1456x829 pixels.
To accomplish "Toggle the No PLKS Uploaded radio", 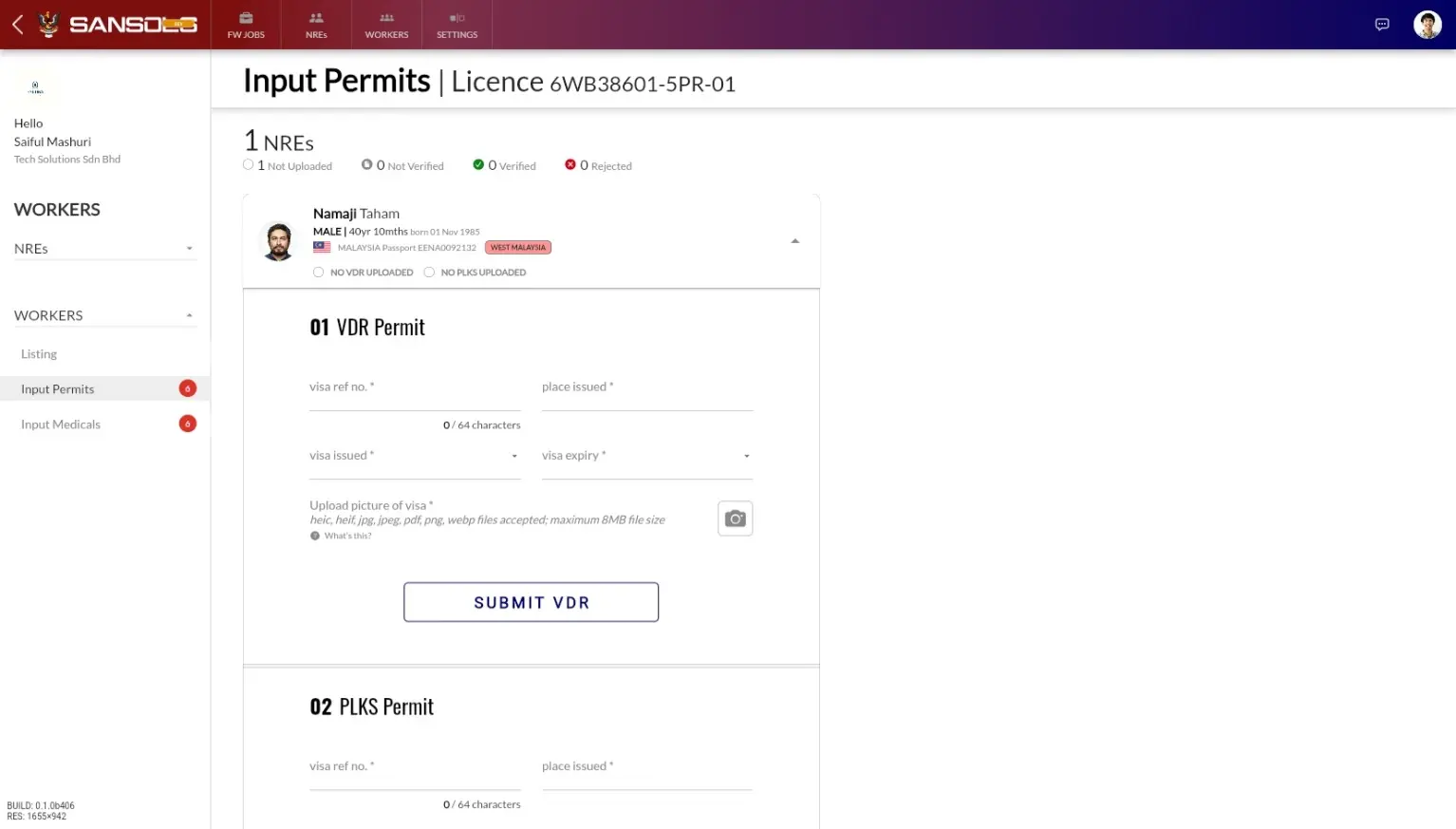I will click(x=429, y=273).
